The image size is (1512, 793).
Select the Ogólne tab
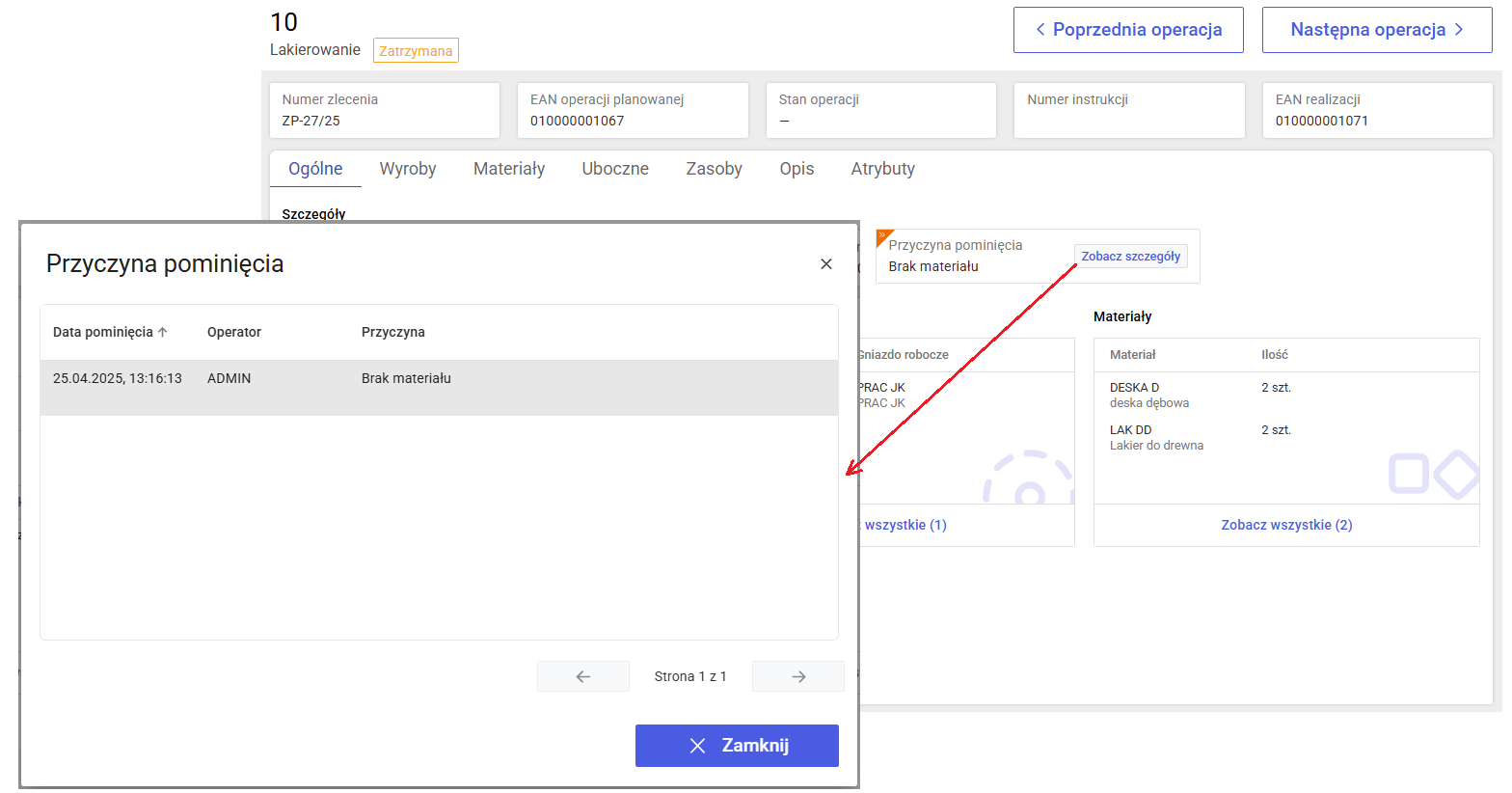(315, 169)
